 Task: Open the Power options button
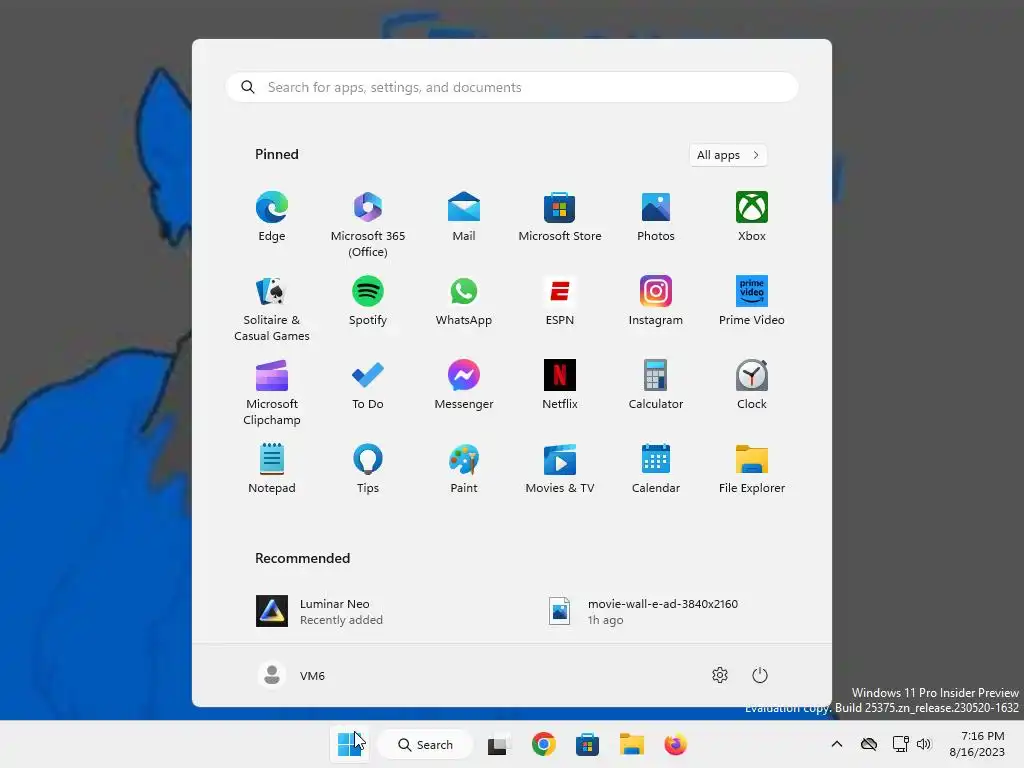pos(760,675)
